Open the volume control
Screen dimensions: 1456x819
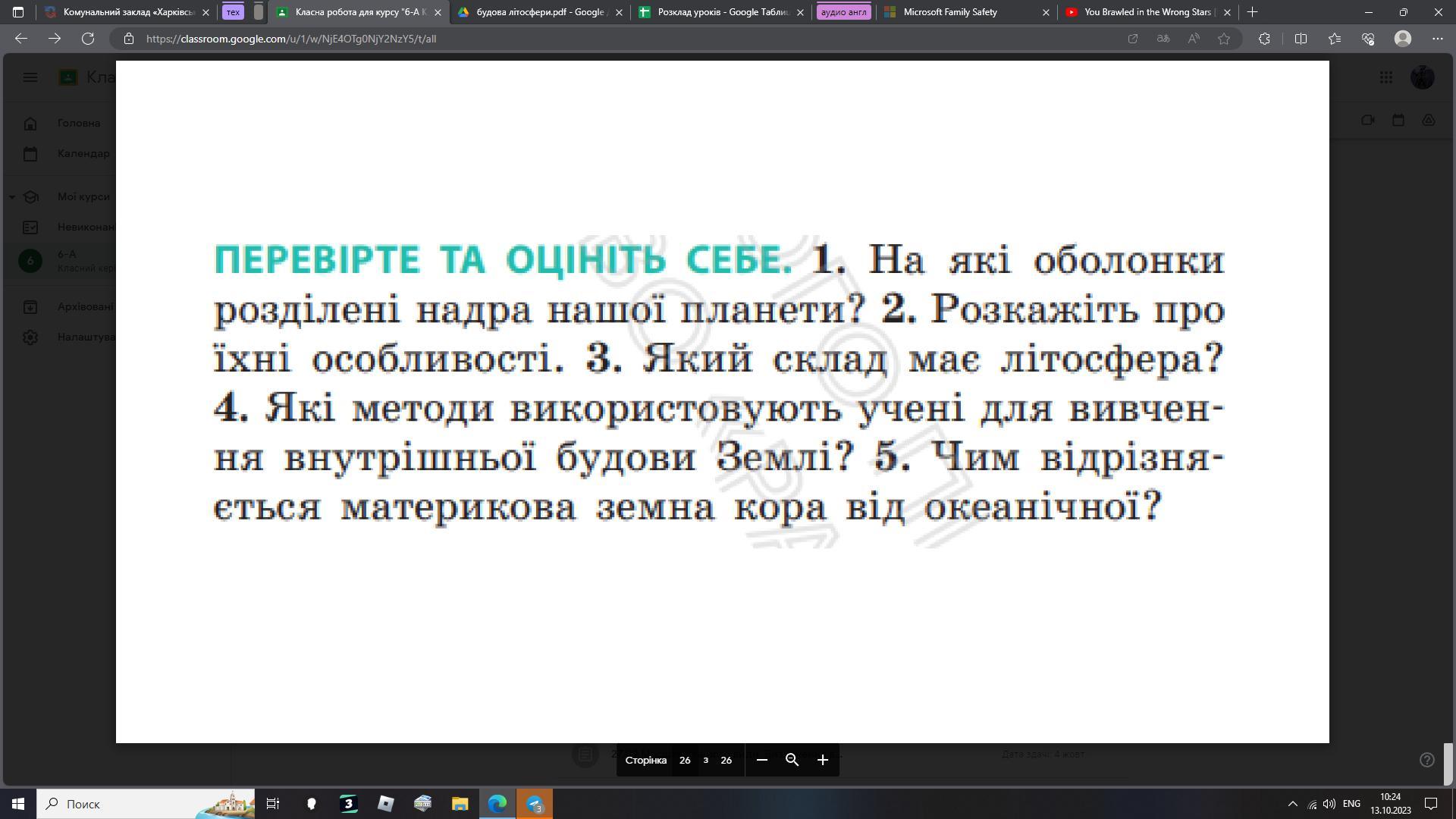click(1329, 804)
